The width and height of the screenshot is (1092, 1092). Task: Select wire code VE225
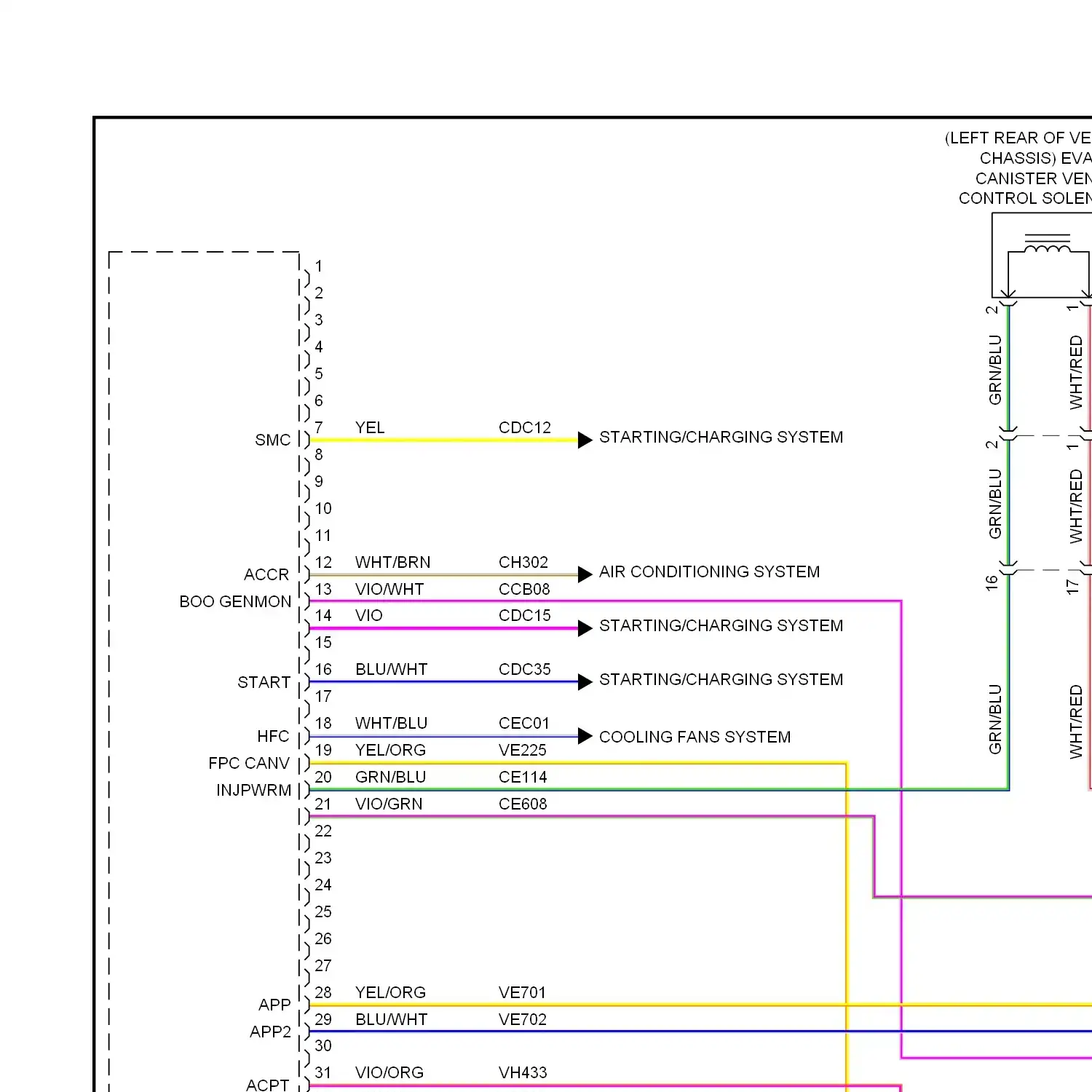(x=522, y=750)
